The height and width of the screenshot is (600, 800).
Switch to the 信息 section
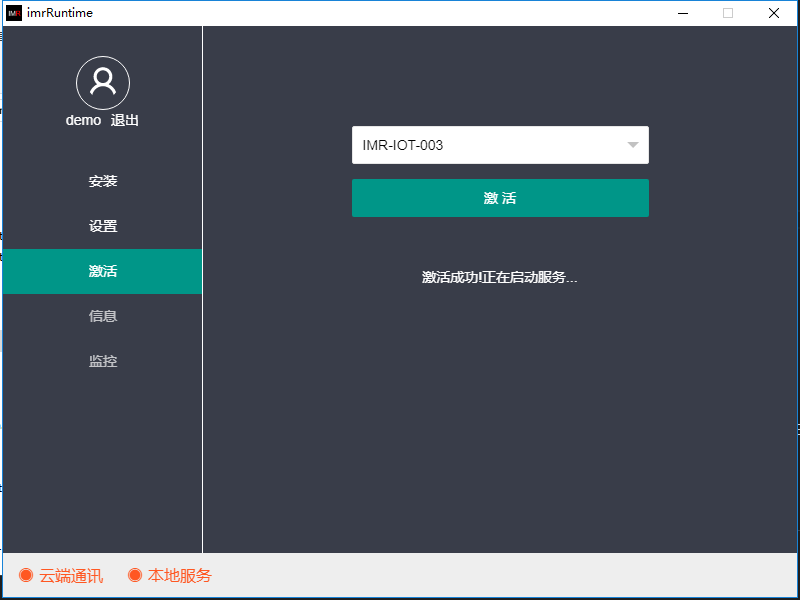coord(103,316)
